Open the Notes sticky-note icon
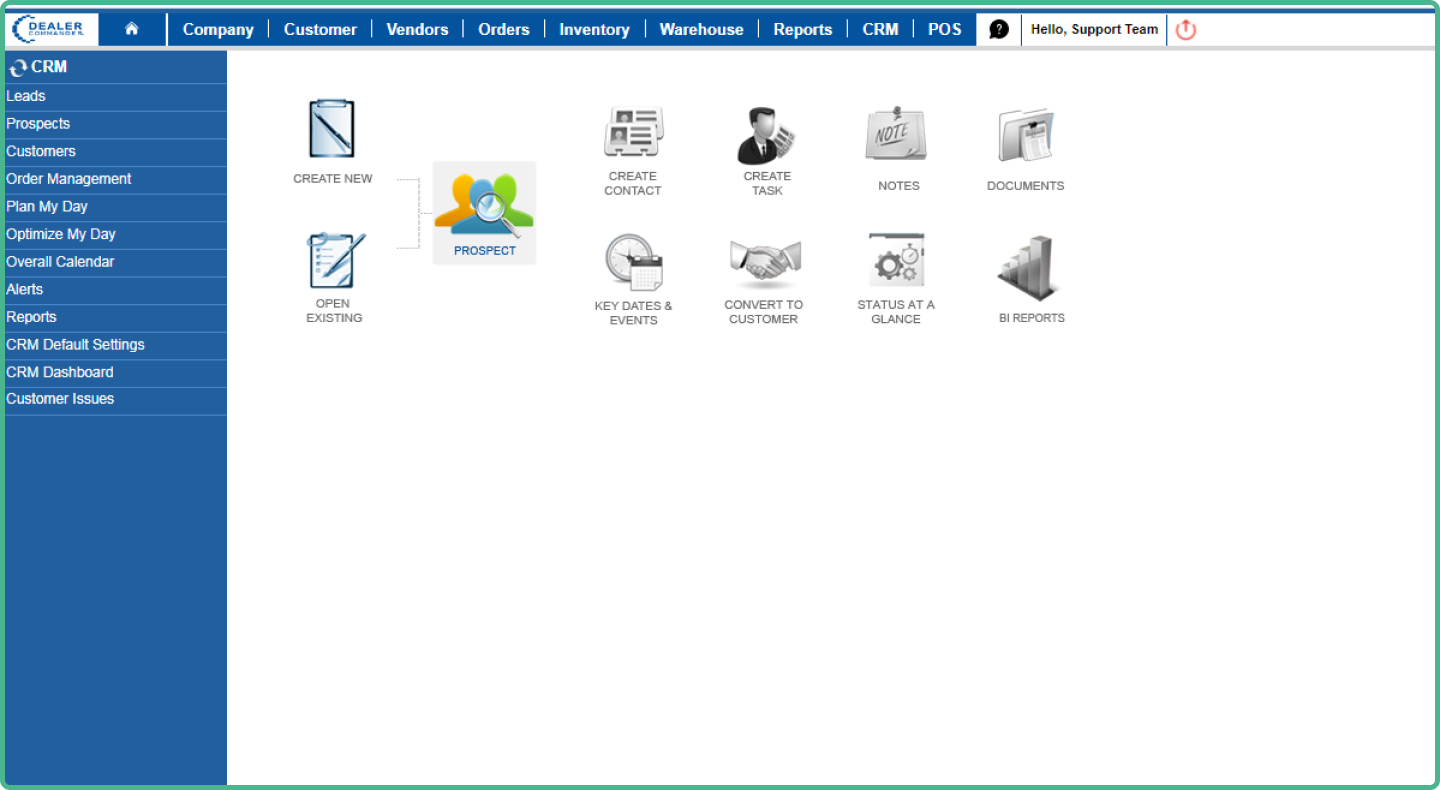The width and height of the screenshot is (1440, 790). point(896,135)
